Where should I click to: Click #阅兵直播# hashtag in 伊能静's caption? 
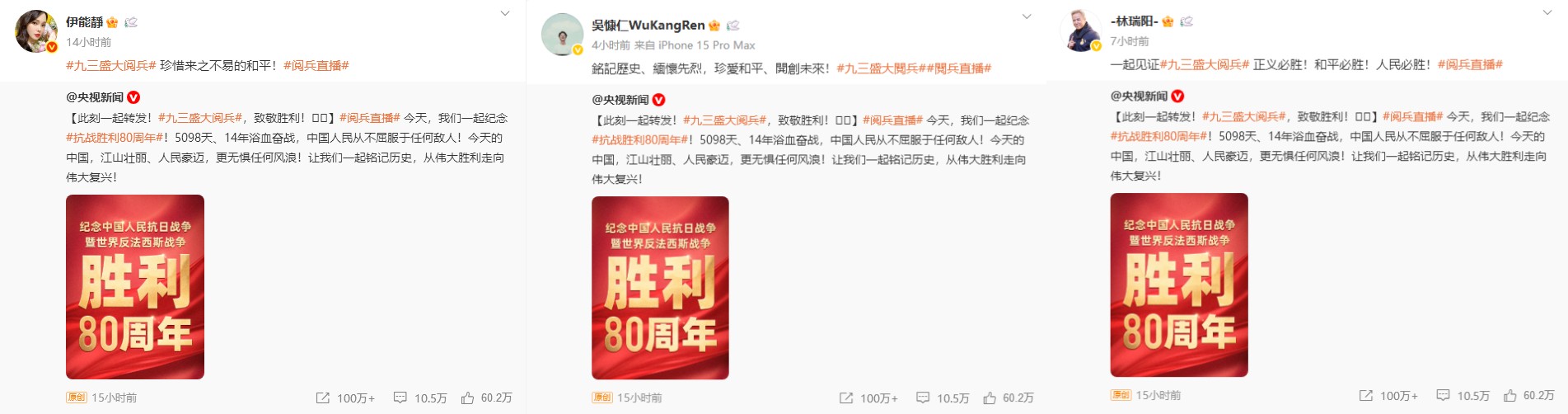coord(316,65)
